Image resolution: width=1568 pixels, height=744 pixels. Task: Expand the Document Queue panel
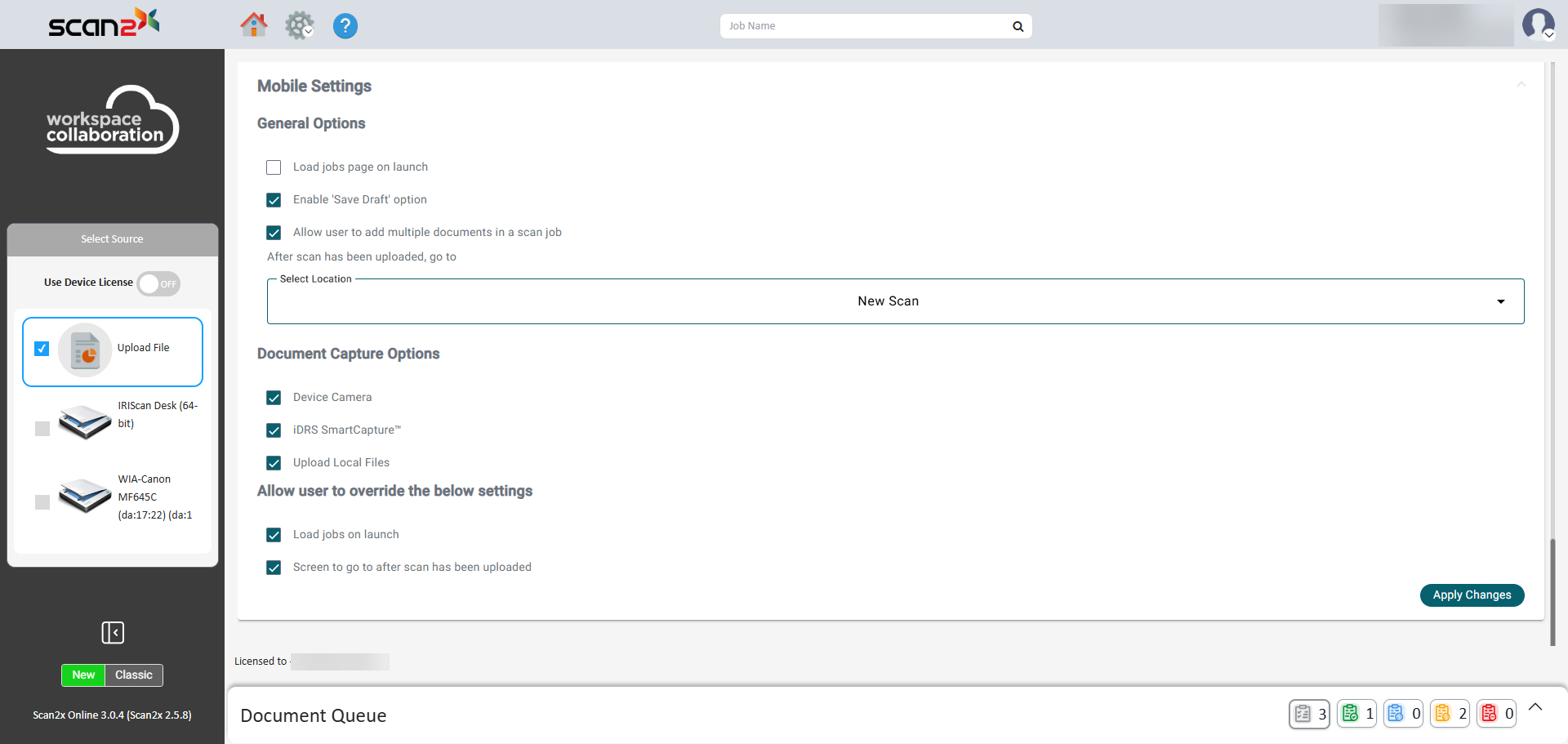point(1535,707)
